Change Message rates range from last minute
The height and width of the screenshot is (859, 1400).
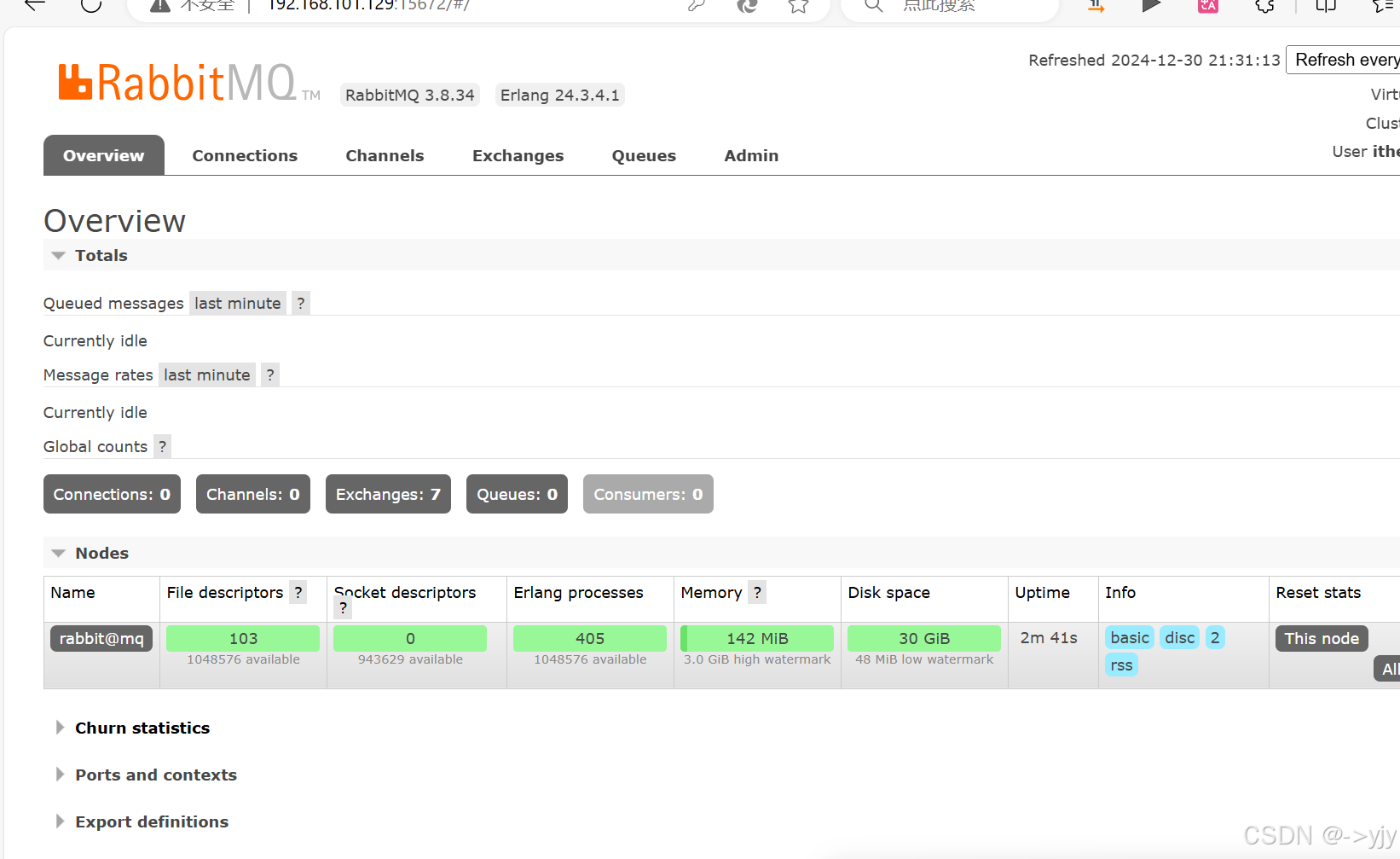click(207, 374)
